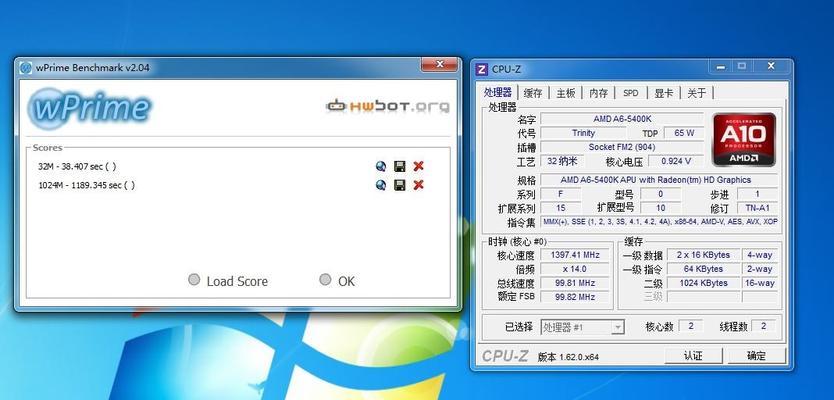The image size is (834, 400).
Task: Click the globe icon for 1024M score
Action: click(x=381, y=185)
